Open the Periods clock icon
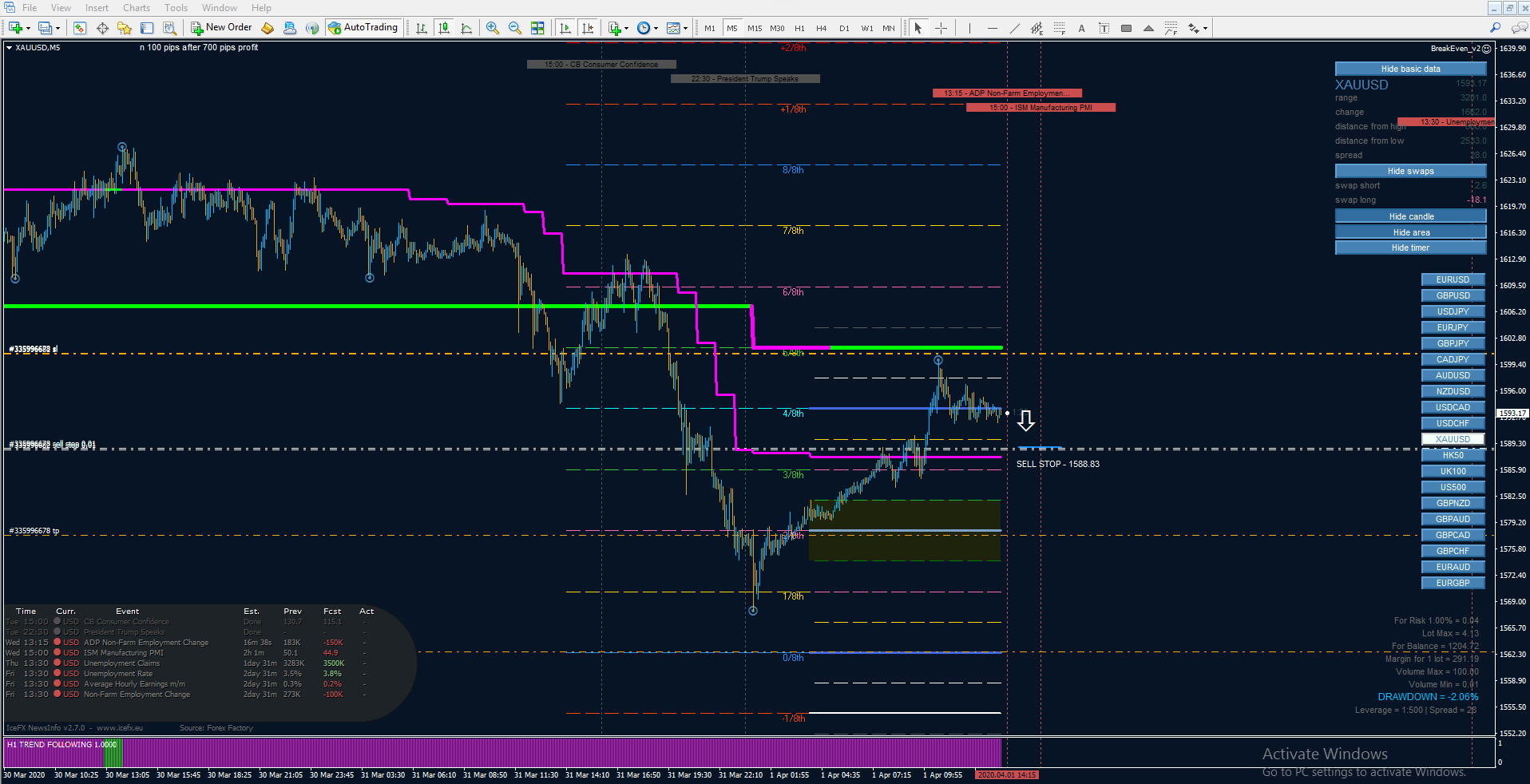 click(644, 28)
